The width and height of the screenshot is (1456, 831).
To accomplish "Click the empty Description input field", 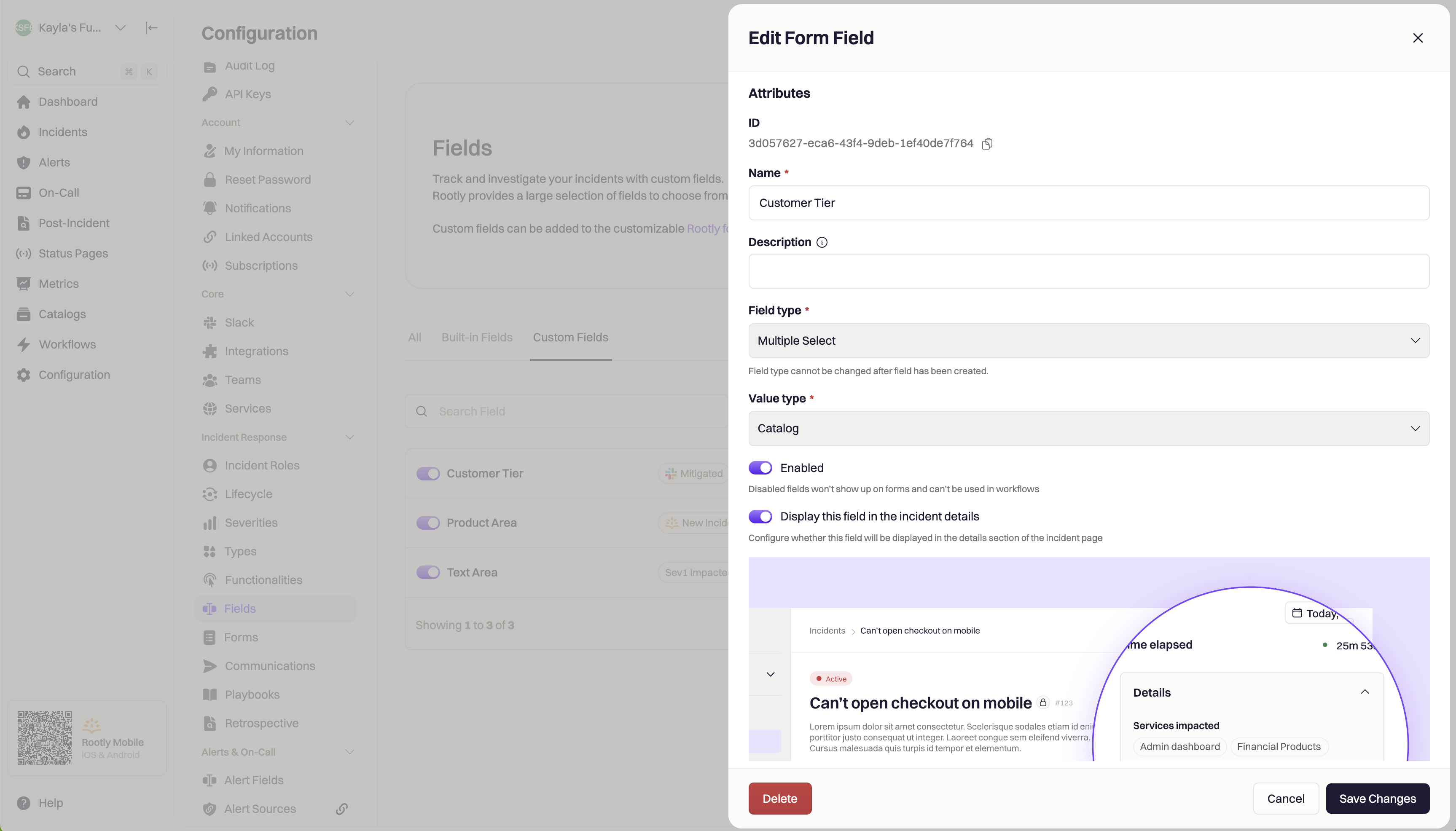I will 1088,271.
